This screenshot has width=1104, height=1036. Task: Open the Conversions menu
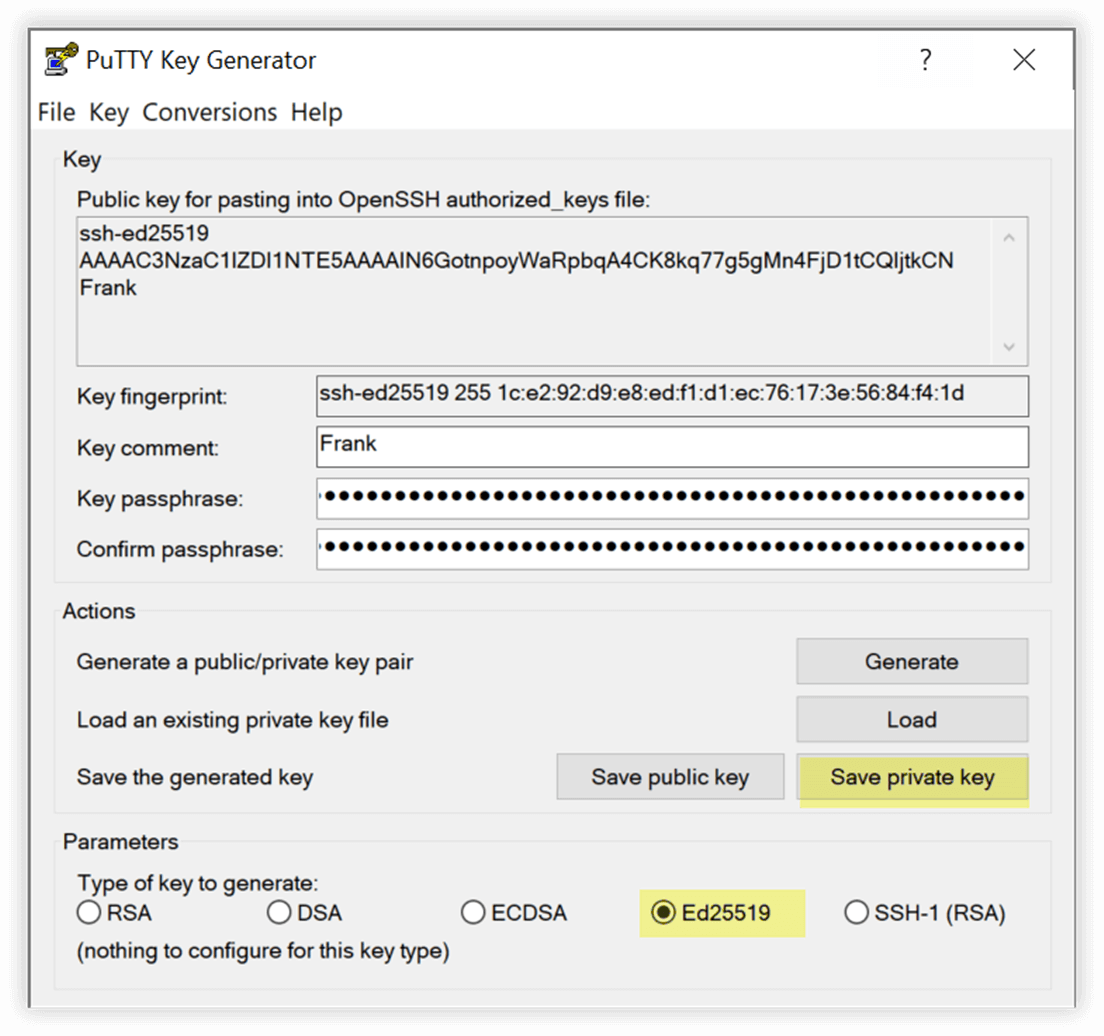click(210, 112)
